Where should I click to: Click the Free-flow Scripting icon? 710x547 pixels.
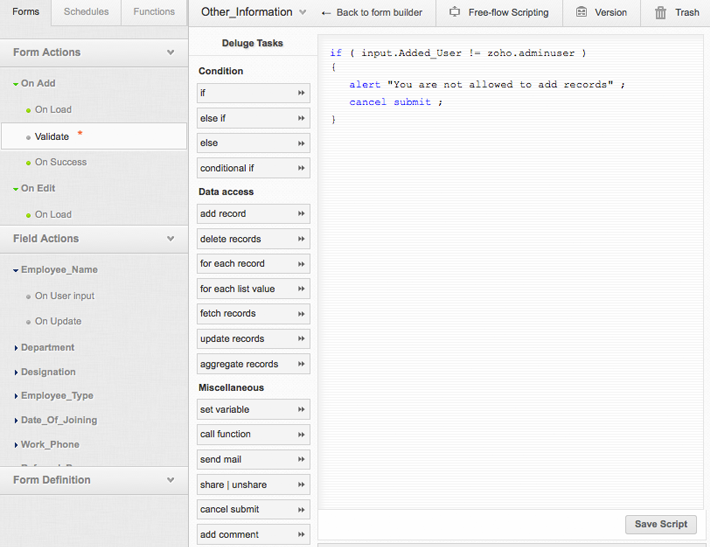[x=455, y=13]
